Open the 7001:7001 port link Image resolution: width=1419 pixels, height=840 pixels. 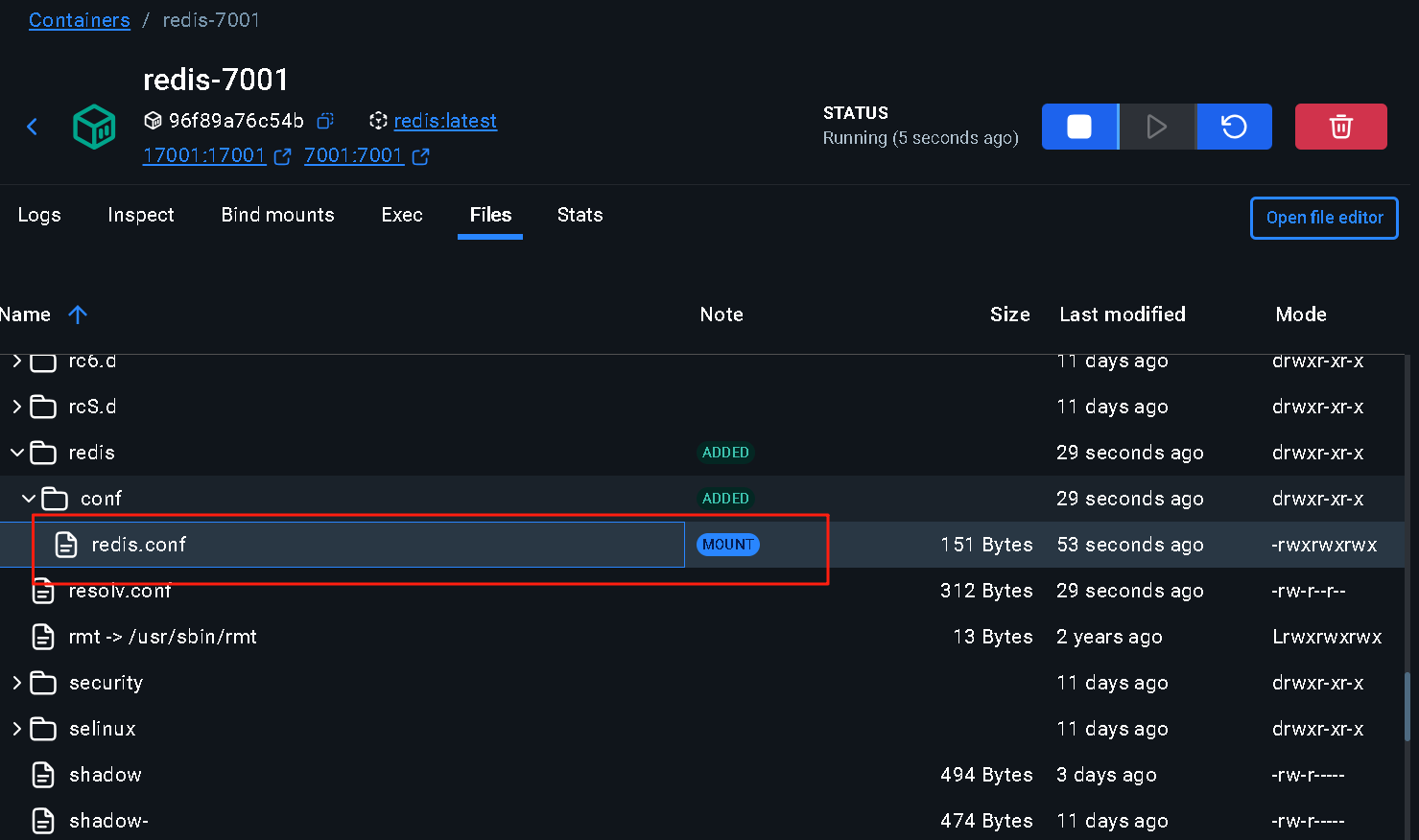pyautogui.click(x=354, y=155)
